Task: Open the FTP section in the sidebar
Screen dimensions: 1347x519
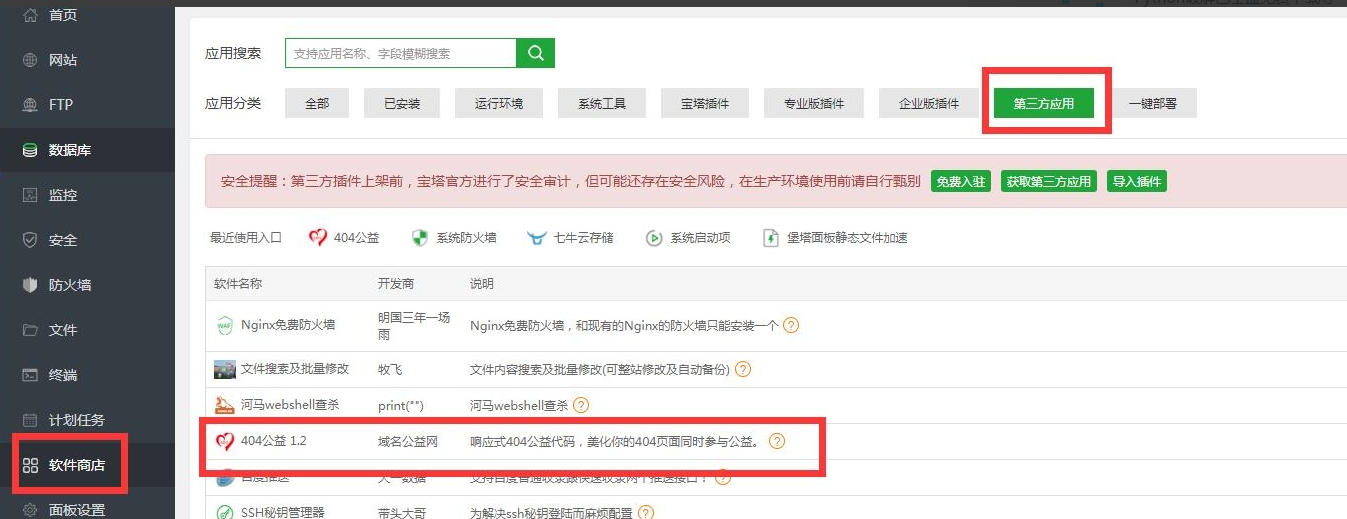Action: click(61, 105)
